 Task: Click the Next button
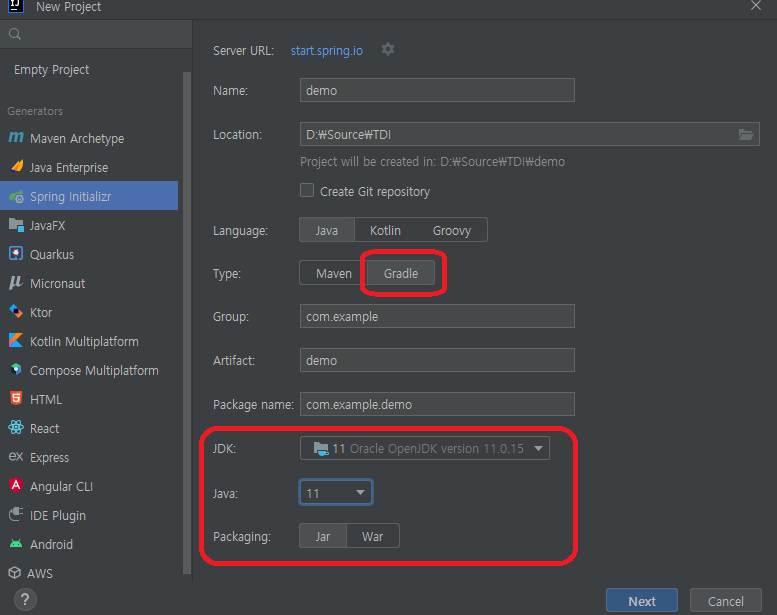point(642,601)
